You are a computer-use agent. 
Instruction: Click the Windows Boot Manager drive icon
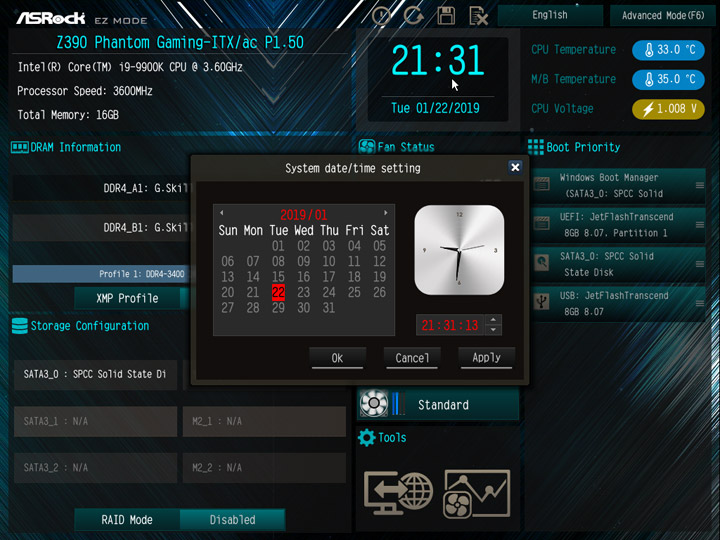pos(542,184)
